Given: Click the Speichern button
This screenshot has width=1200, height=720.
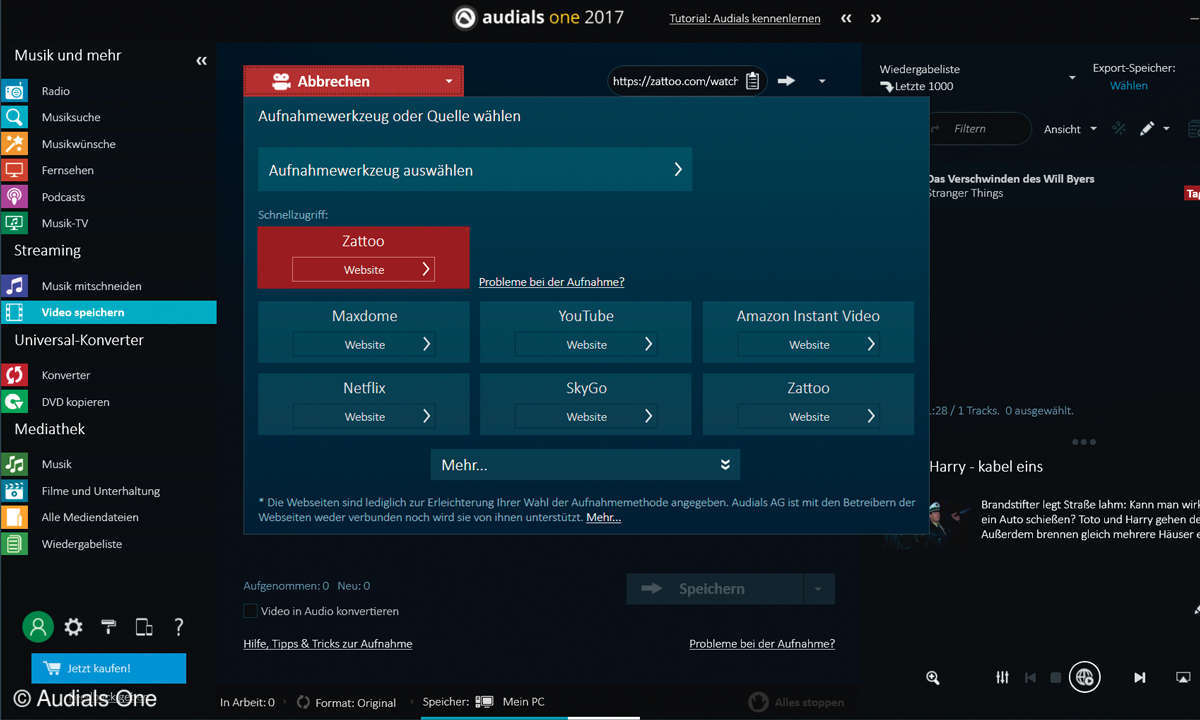Looking at the screenshot, I should pos(714,589).
